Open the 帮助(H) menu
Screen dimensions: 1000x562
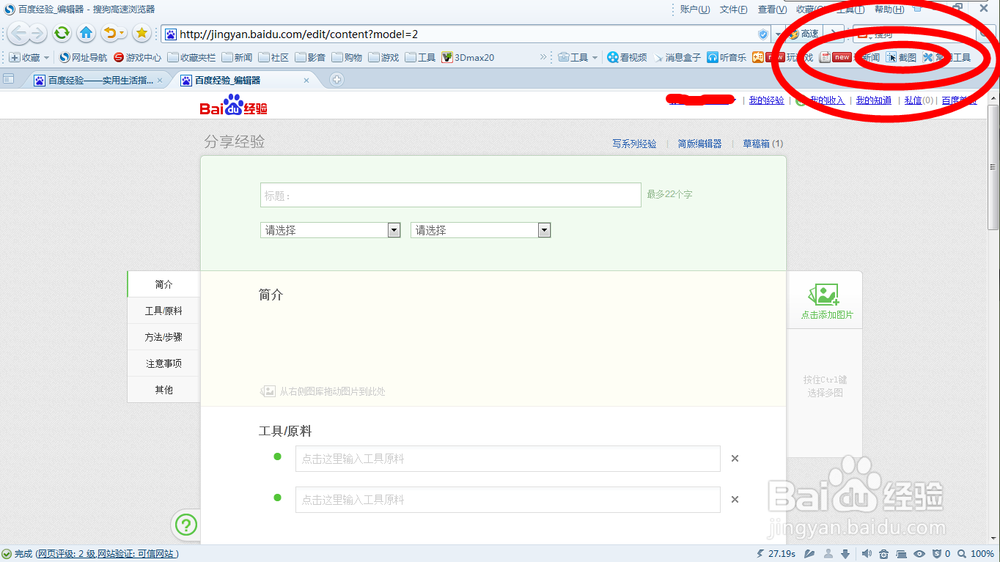click(889, 9)
